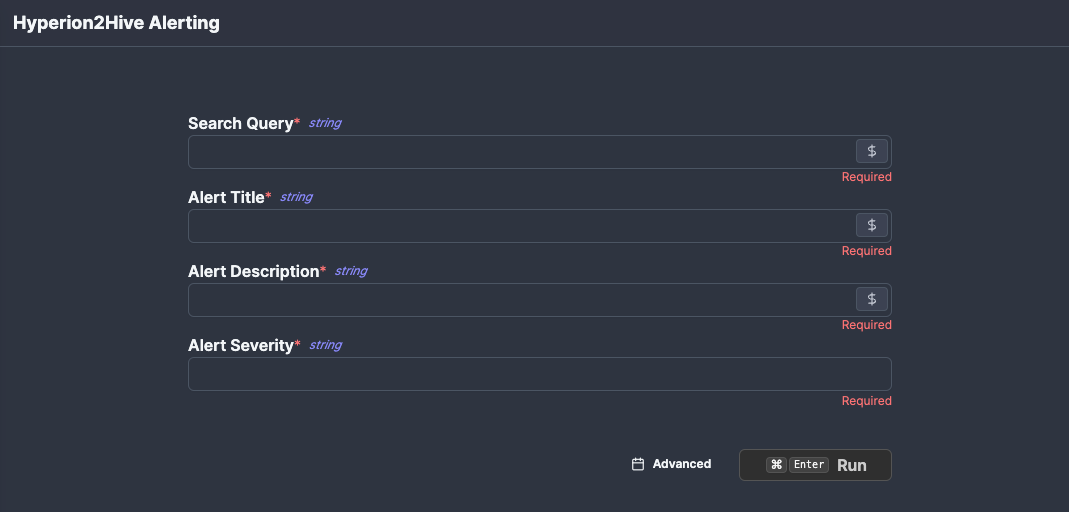The width and height of the screenshot is (1069, 512).
Task: Click the string type tag beside Alert Severity
Action: (x=325, y=345)
